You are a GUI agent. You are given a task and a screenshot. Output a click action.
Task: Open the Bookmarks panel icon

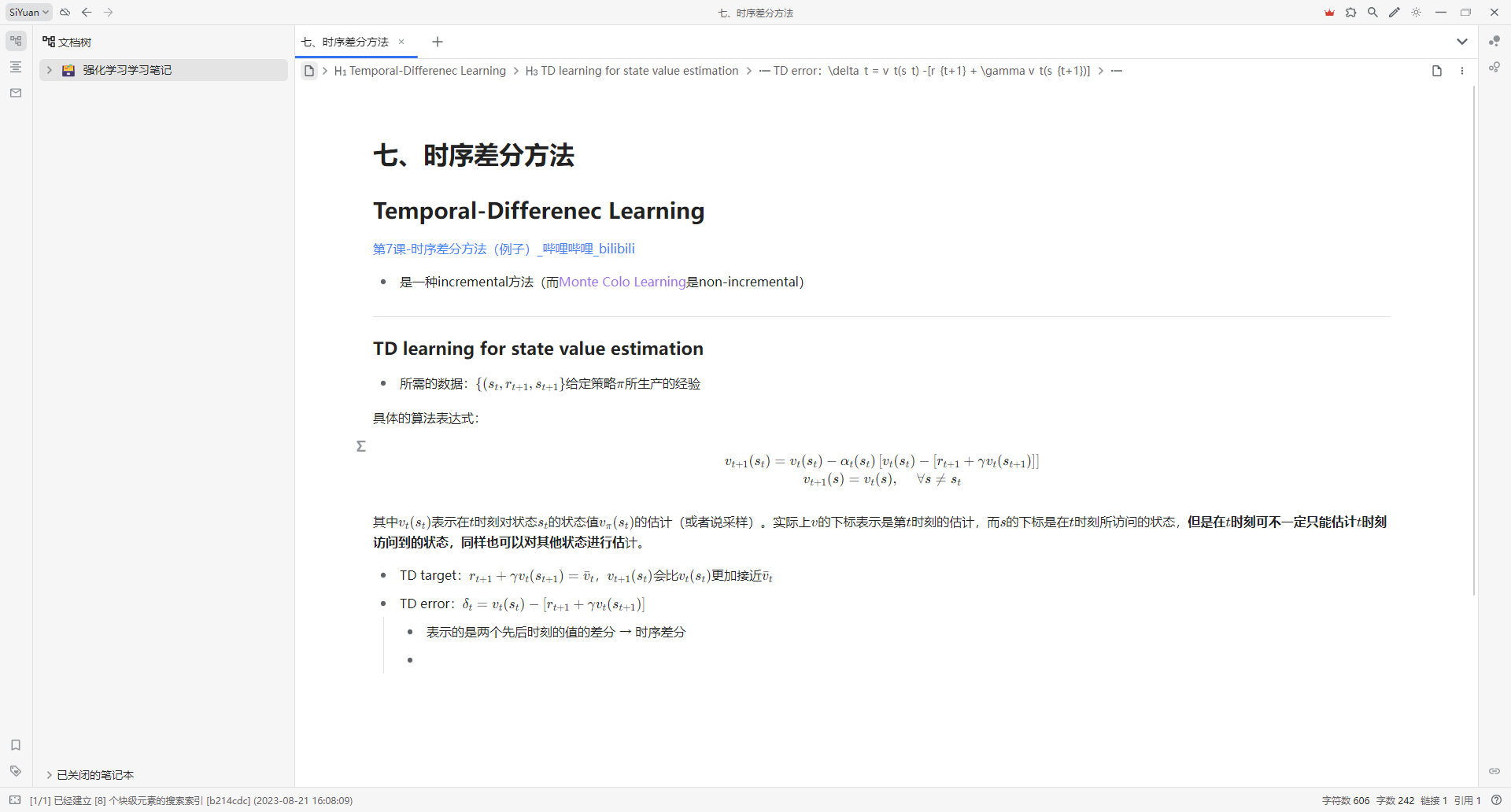(16, 745)
